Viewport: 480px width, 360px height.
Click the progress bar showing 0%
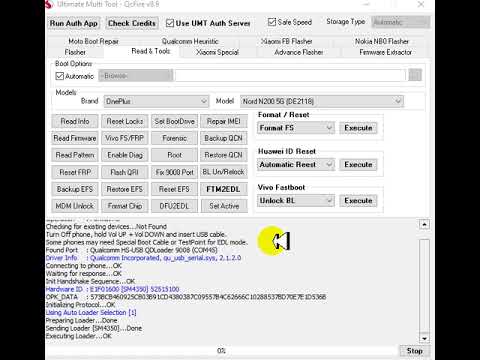[x=221, y=351]
